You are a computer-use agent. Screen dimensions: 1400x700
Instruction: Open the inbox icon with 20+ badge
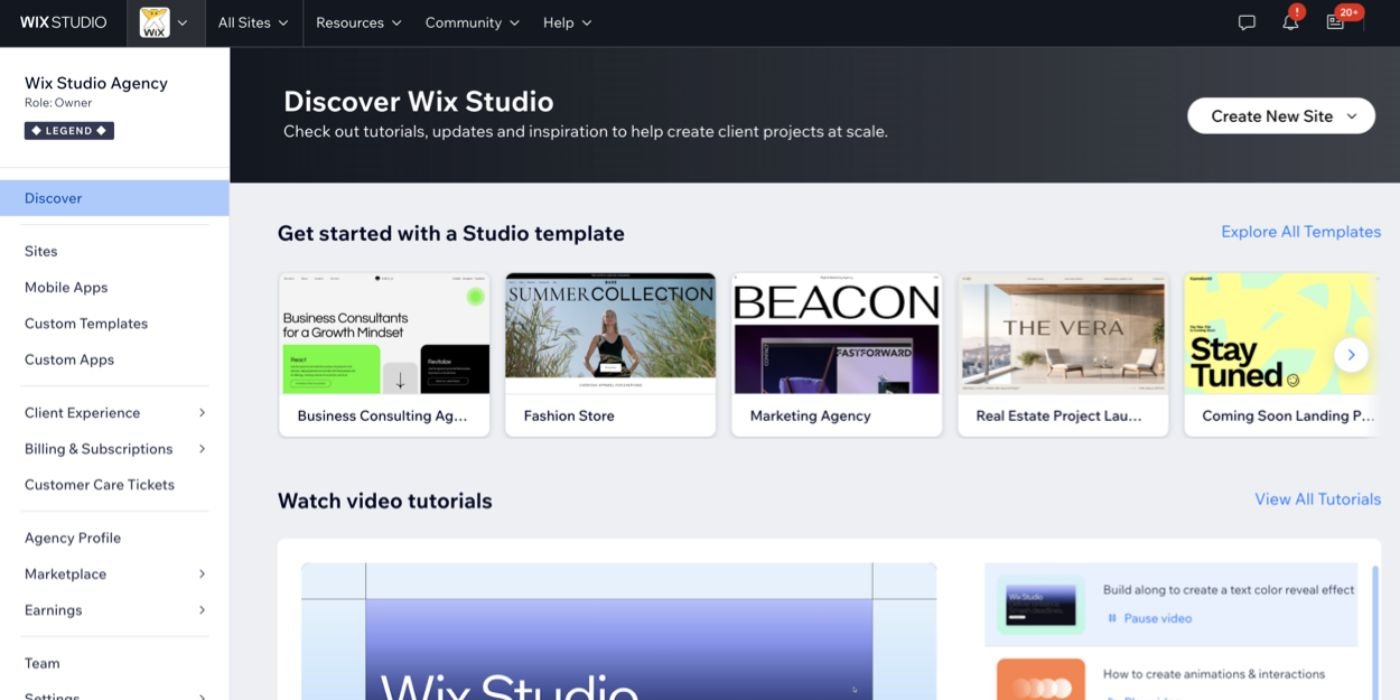[1337, 22]
